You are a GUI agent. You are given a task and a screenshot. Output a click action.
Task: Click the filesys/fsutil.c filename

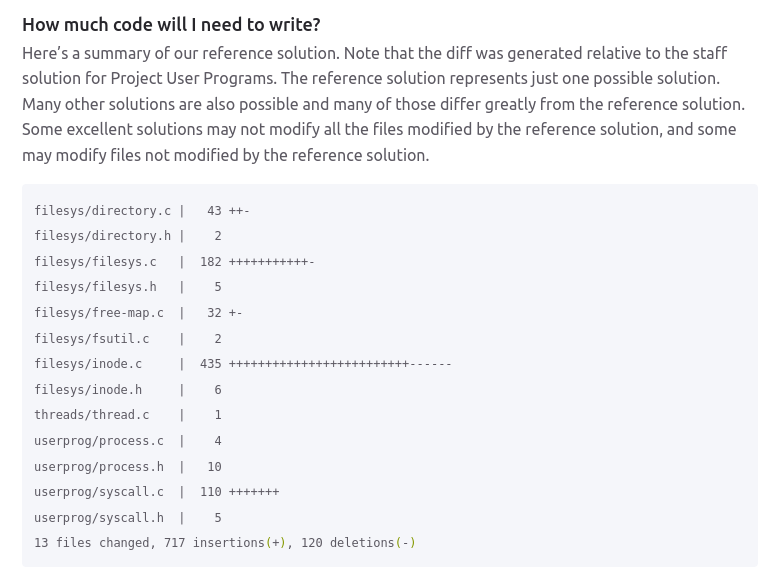(91, 339)
